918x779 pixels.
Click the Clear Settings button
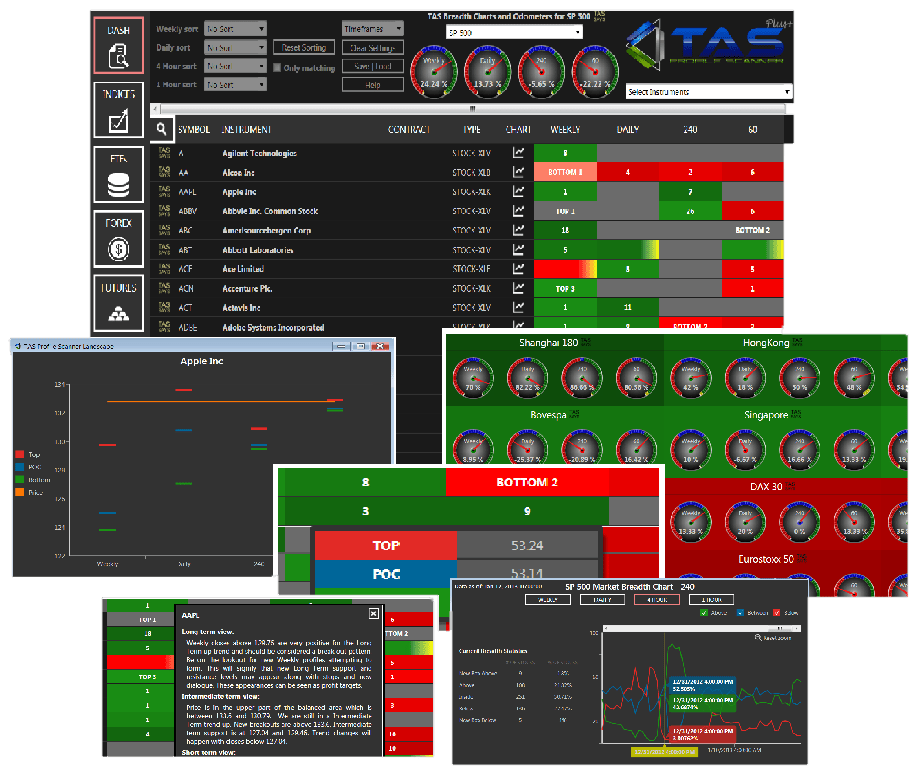(x=373, y=47)
